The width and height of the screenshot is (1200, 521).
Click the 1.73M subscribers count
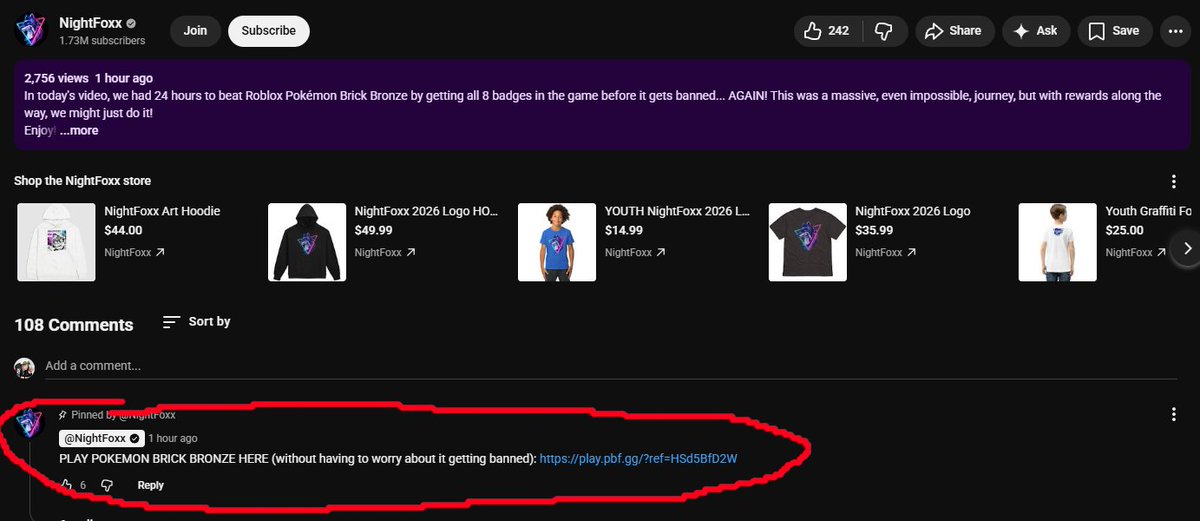(x=102, y=41)
